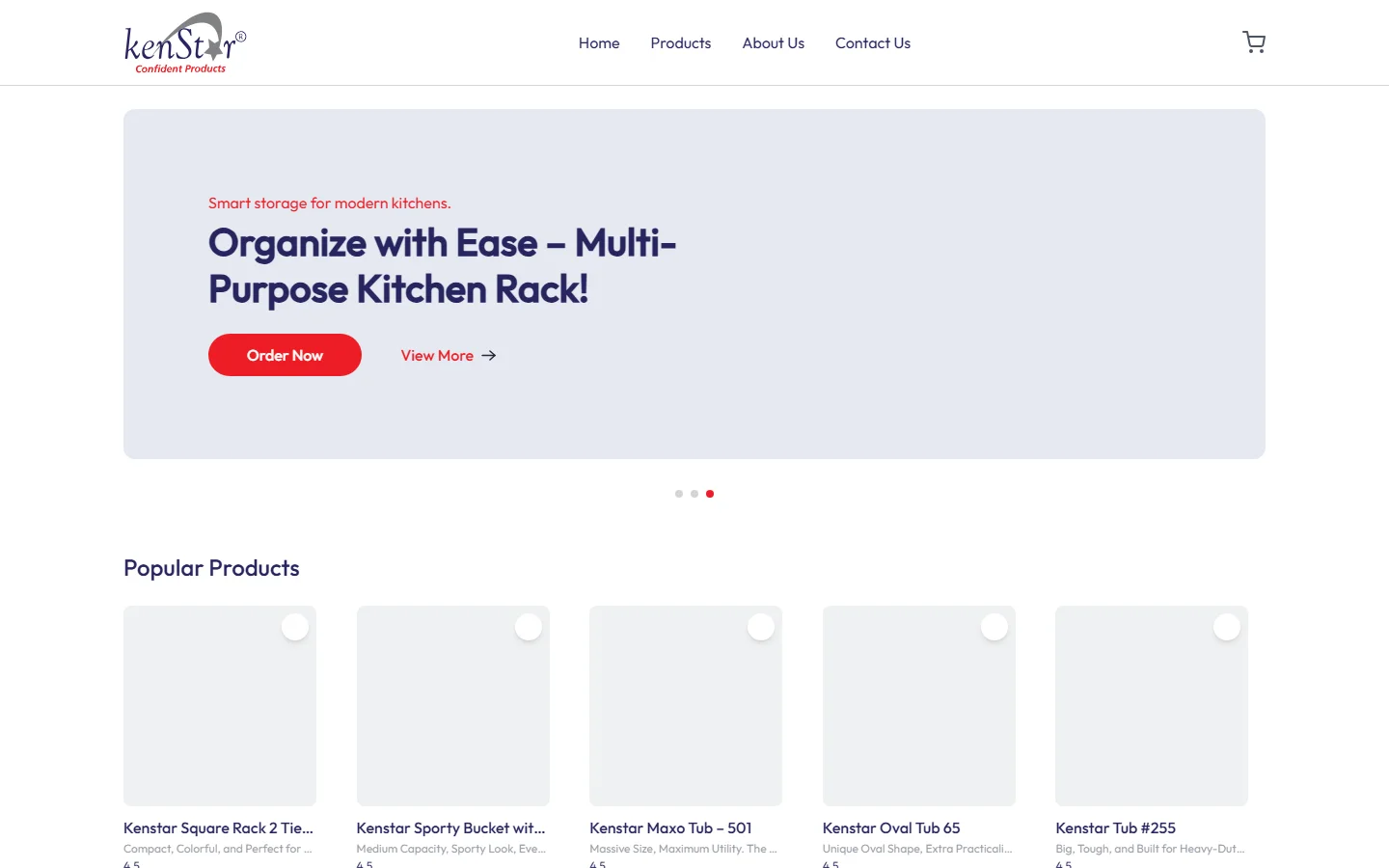Click "Compact, Colorful, and Perfect for ..." description
1389x868 pixels.
click(218, 849)
